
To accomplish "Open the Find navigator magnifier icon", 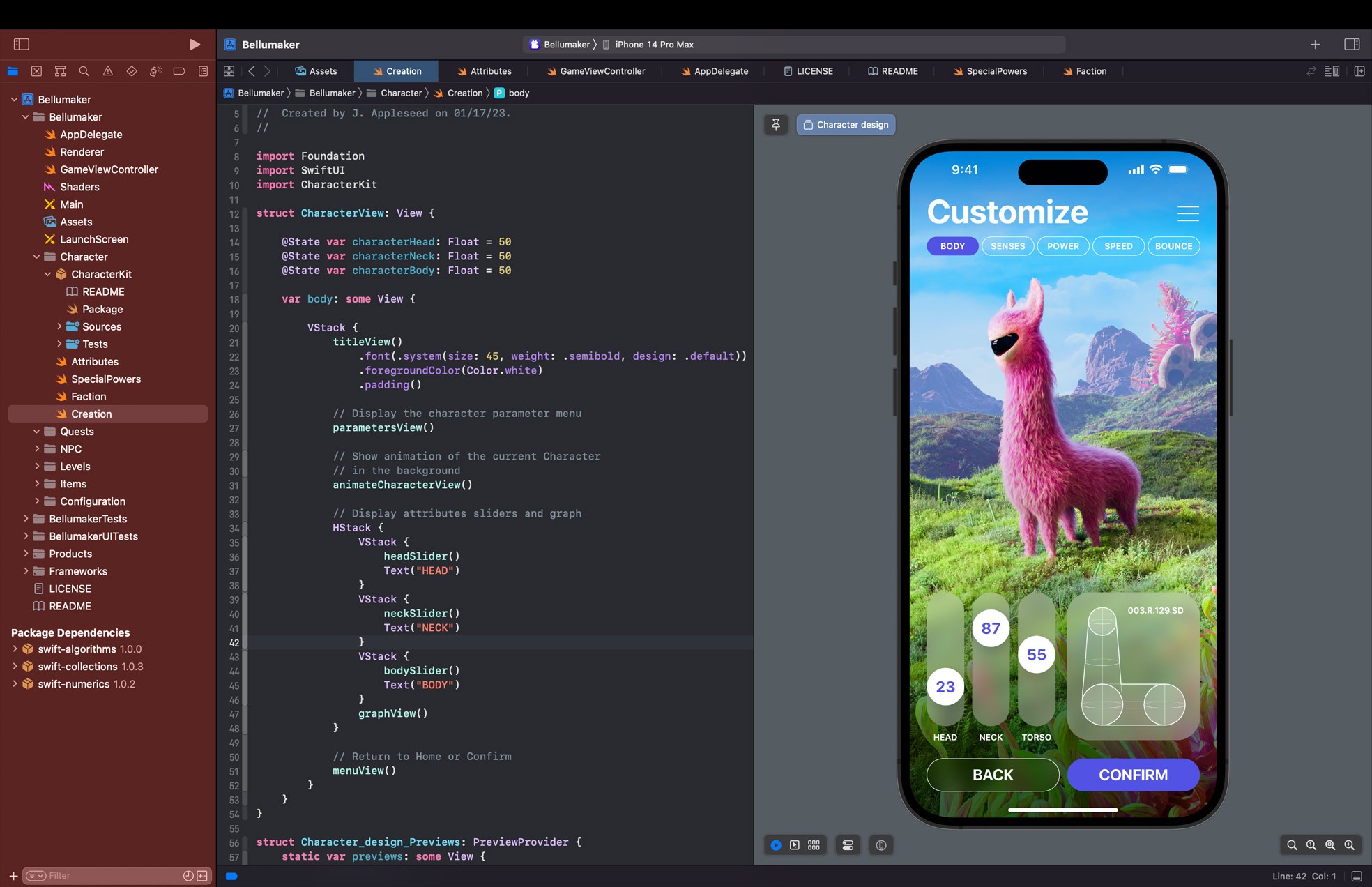I will (84, 71).
